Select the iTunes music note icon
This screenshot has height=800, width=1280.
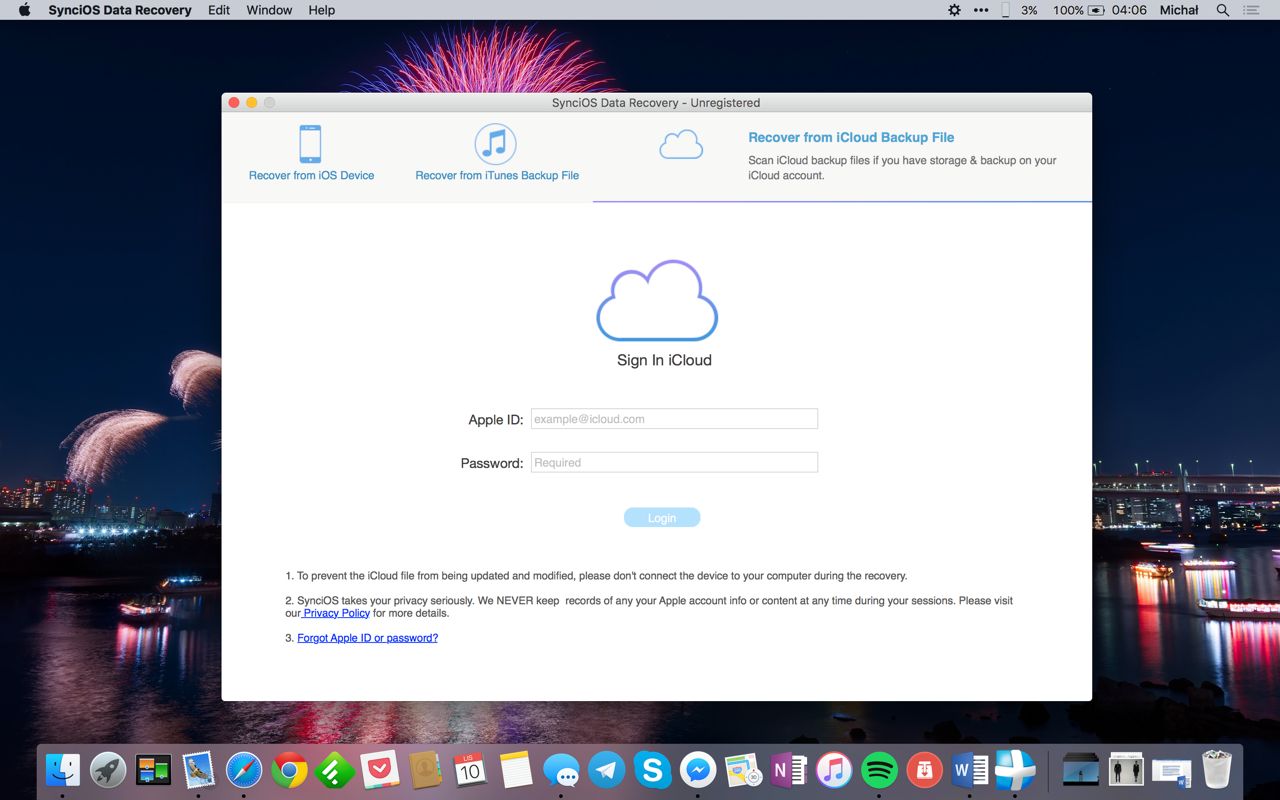[x=495, y=144]
